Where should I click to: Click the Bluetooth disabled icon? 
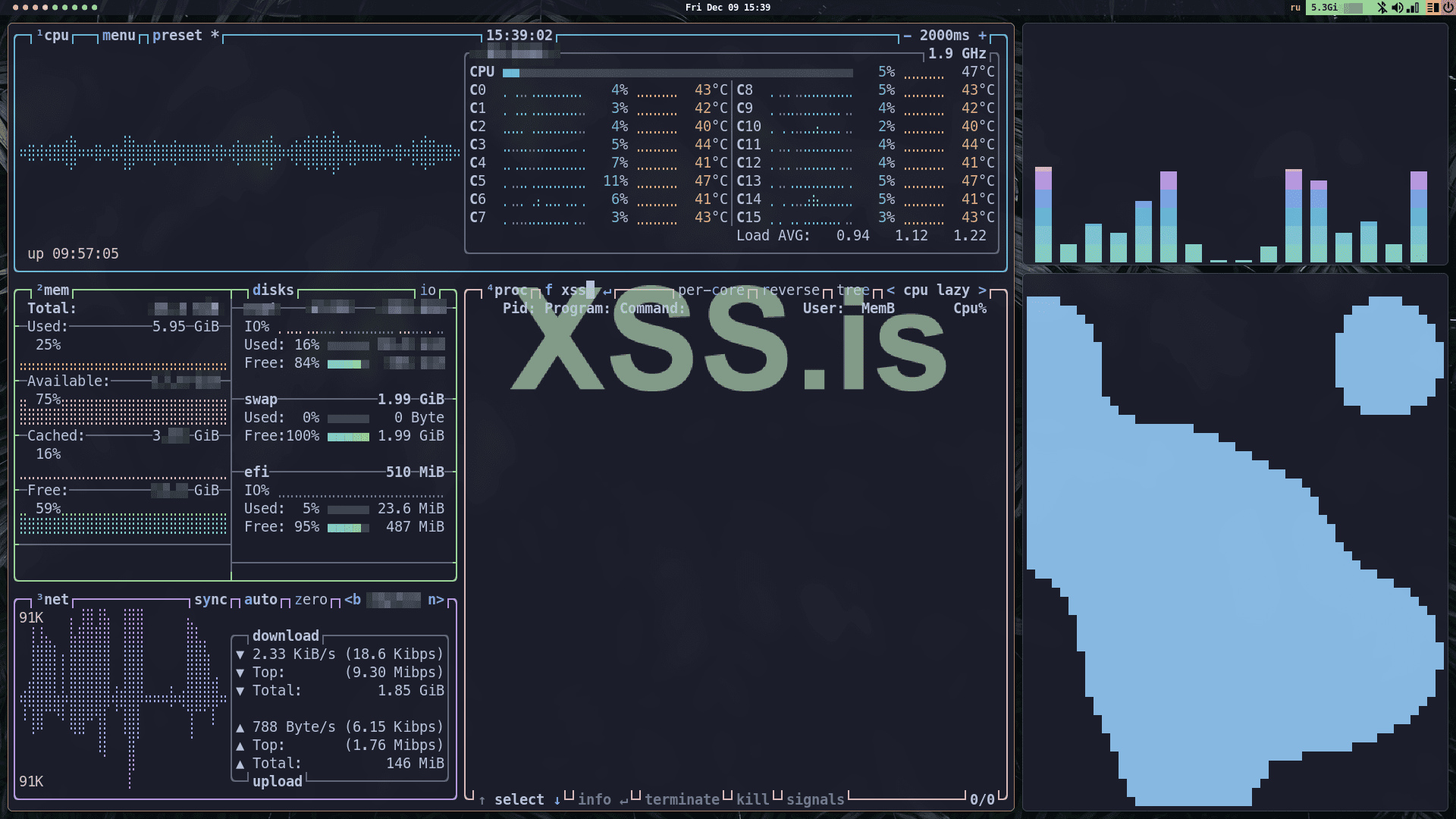pos(1382,8)
